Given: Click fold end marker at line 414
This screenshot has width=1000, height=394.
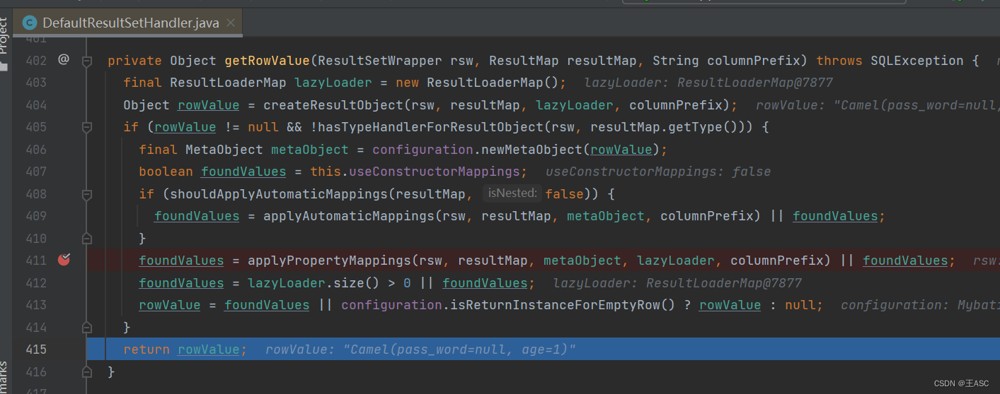Looking at the screenshot, I should pyautogui.click(x=87, y=327).
